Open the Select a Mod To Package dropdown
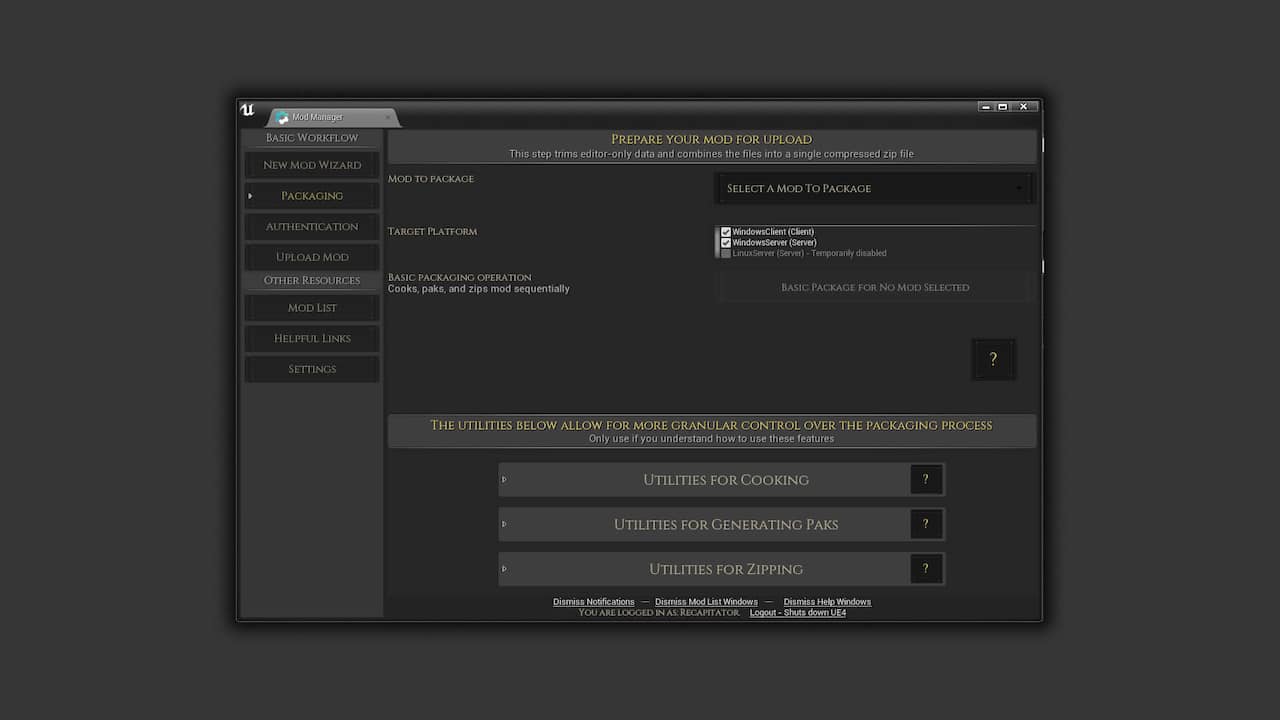This screenshot has width=1280, height=720. (x=874, y=188)
